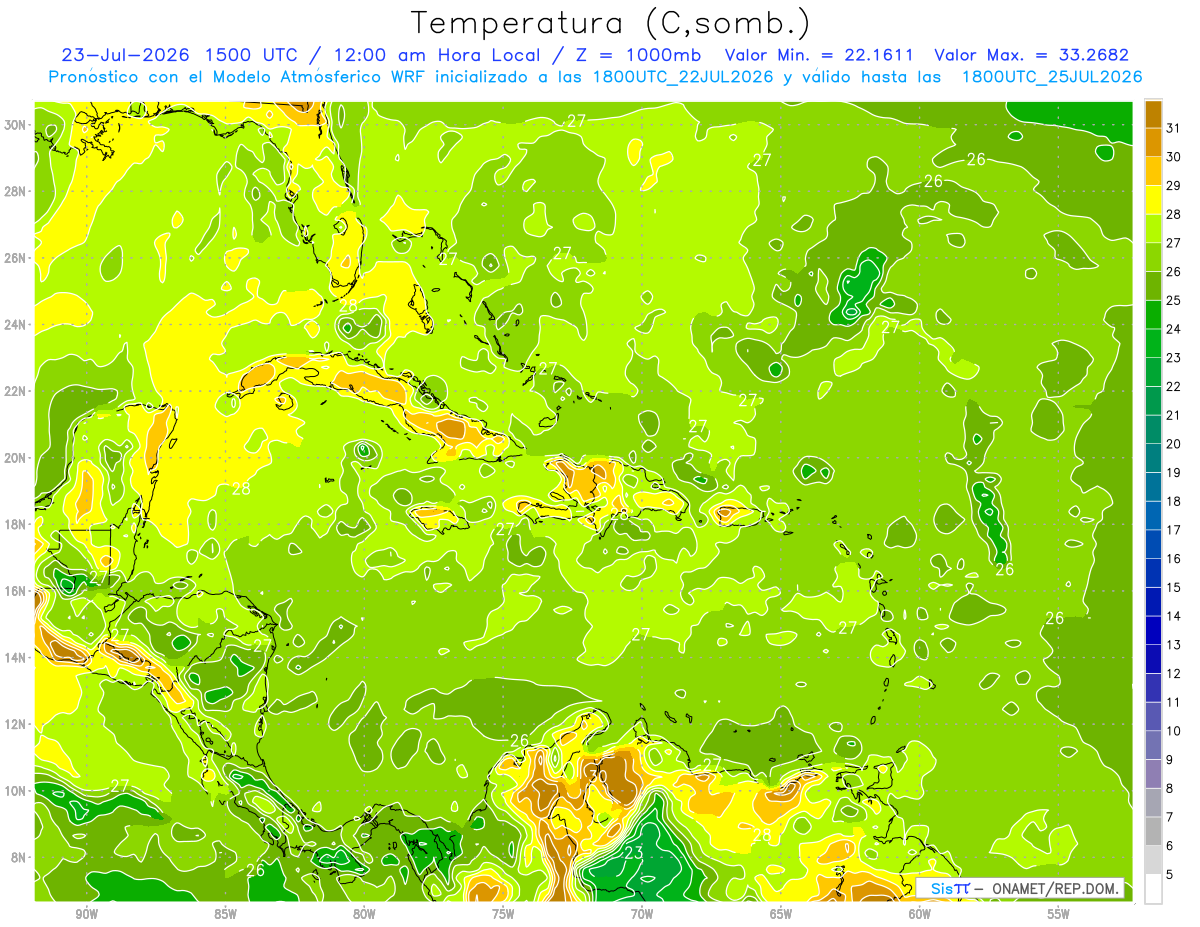Viewport: 1200px width, 927px height.
Task: Click the "10N" latitude axis label
Action: (x=17, y=790)
